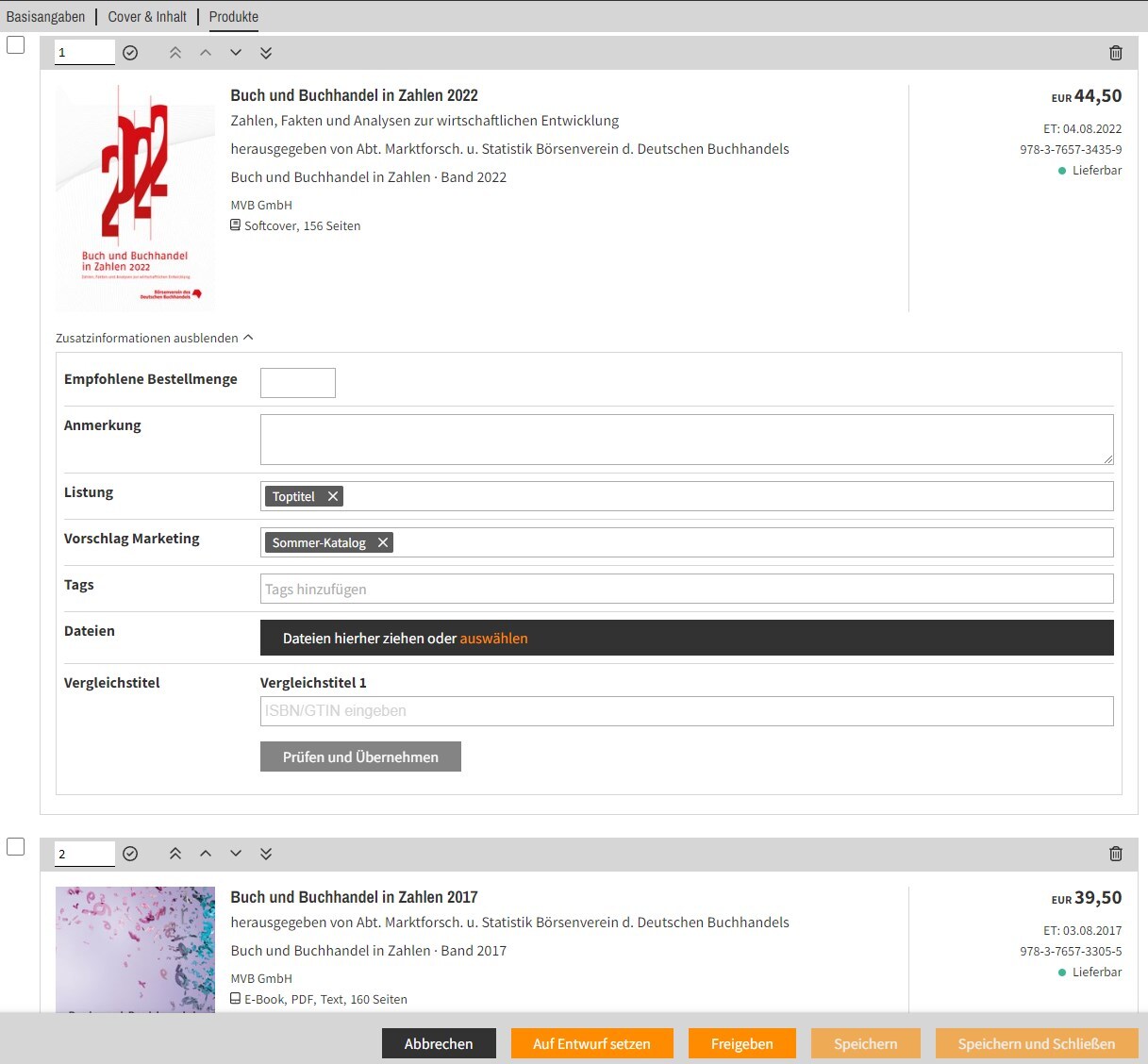Click into the Anmerkung text area
The width and height of the screenshot is (1148, 1064).
point(687,440)
